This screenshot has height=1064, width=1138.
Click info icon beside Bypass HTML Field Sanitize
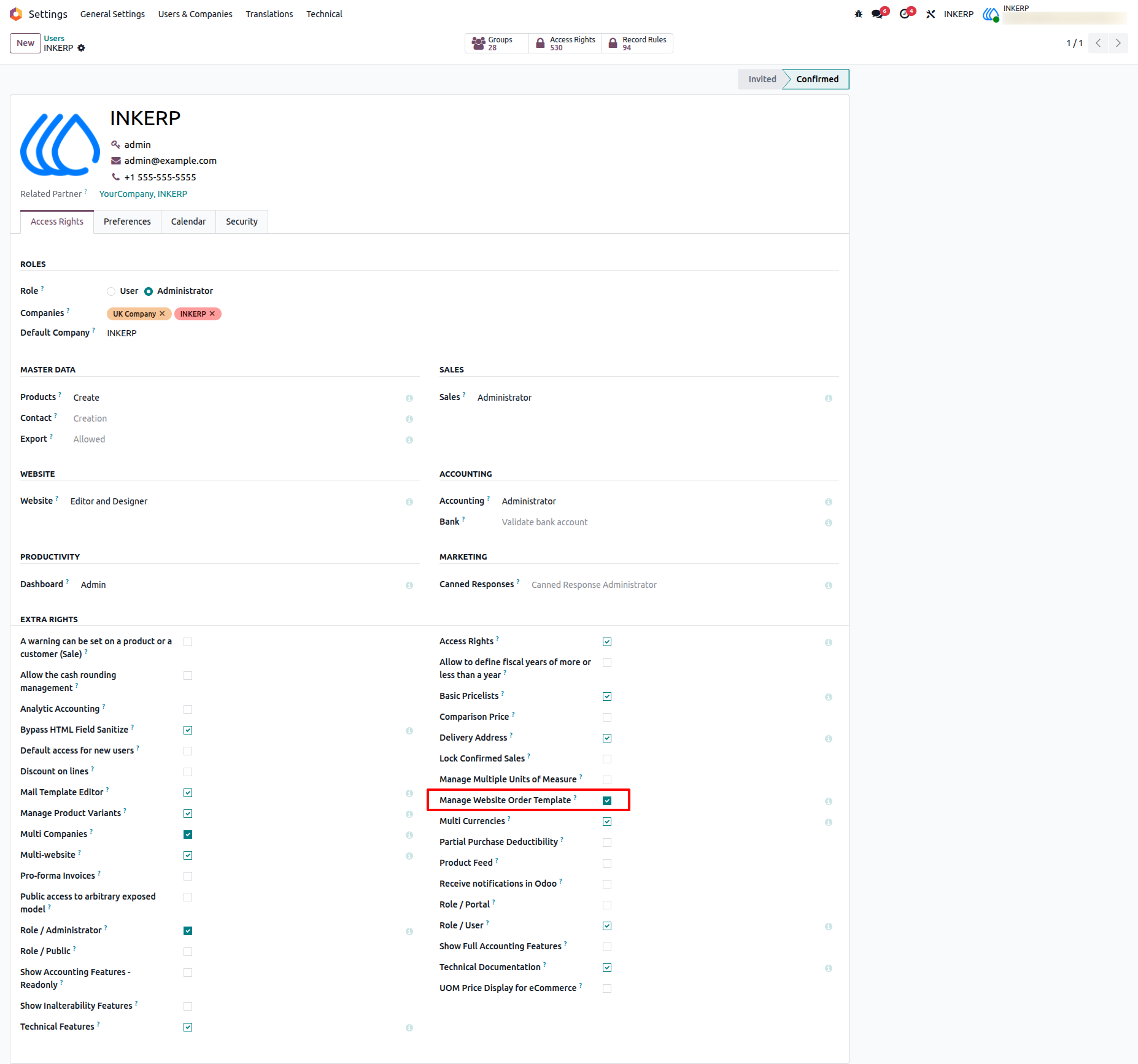[x=409, y=731]
